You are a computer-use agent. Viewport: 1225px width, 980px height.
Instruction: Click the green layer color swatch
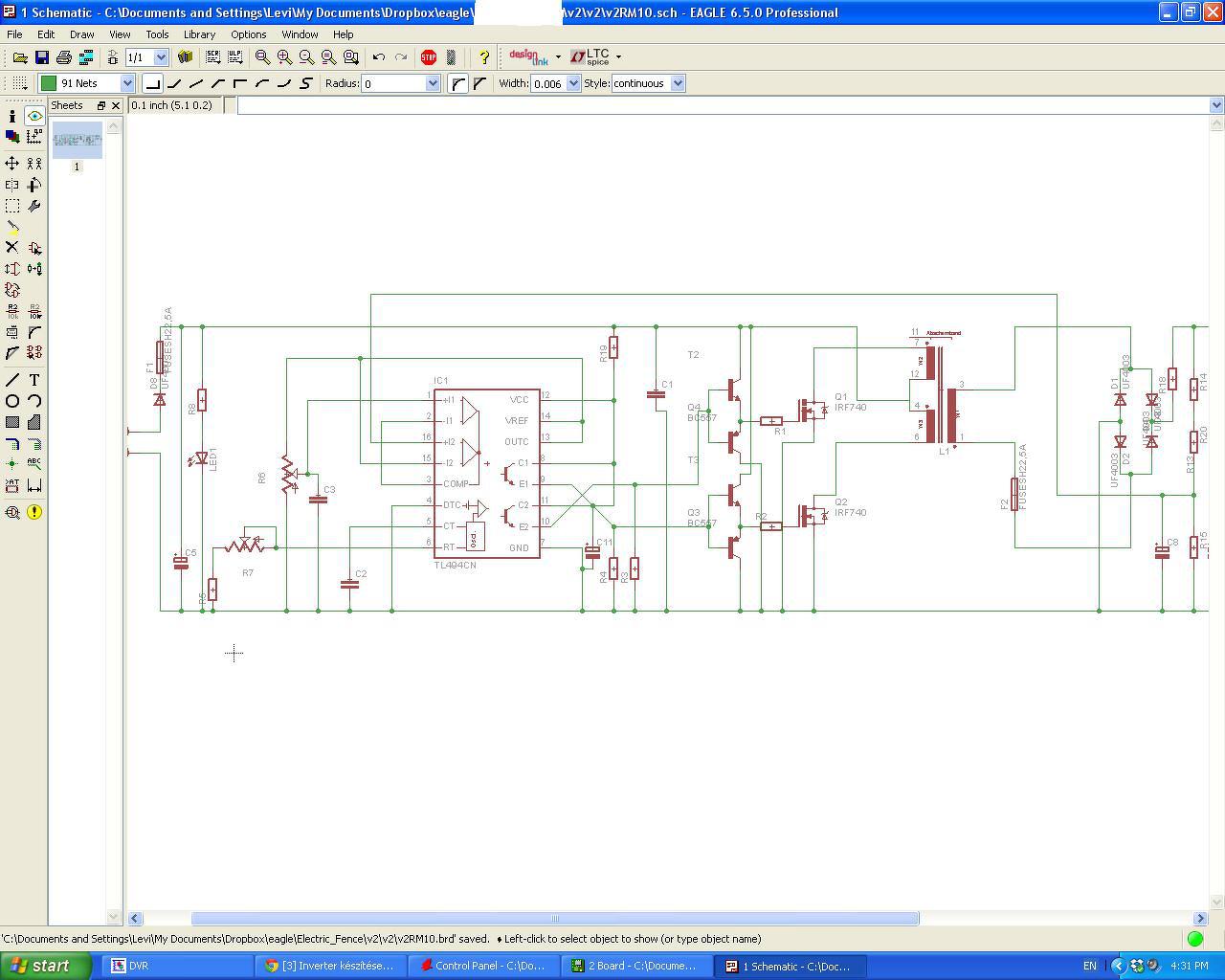48,83
